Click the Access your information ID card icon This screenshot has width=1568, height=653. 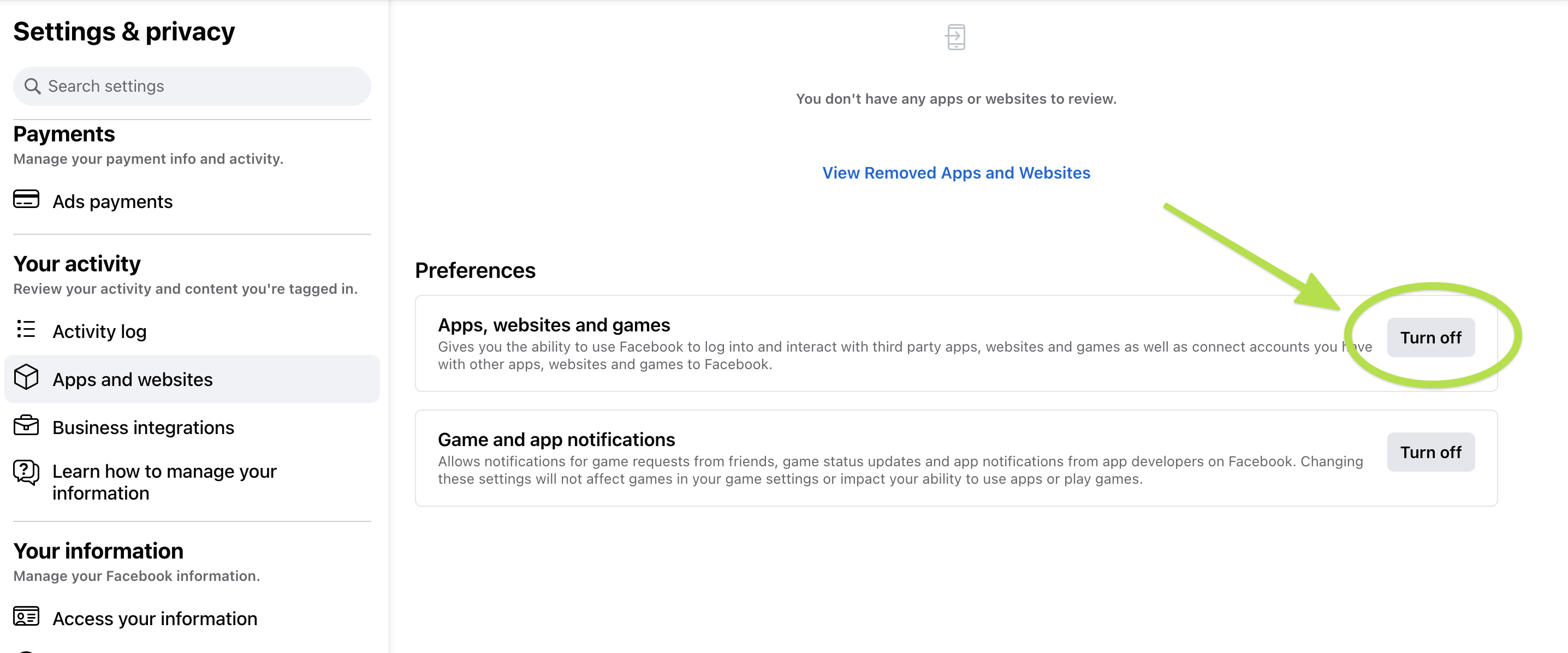(x=26, y=616)
